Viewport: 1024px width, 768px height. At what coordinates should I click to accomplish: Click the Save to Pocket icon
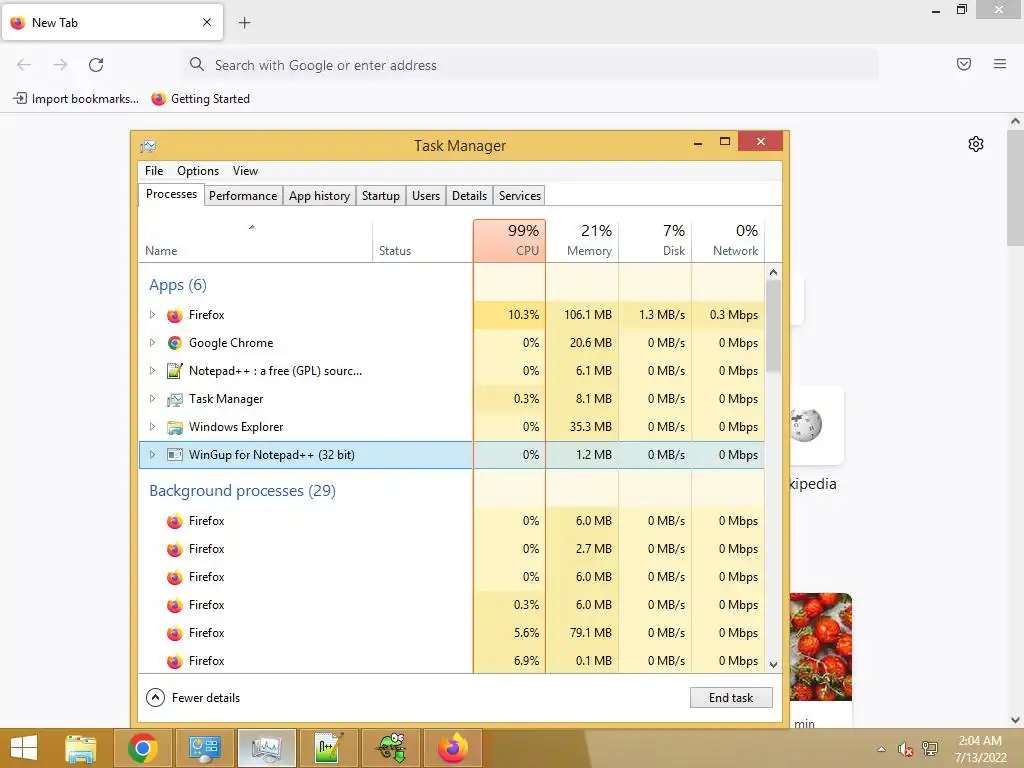pos(964,64)
